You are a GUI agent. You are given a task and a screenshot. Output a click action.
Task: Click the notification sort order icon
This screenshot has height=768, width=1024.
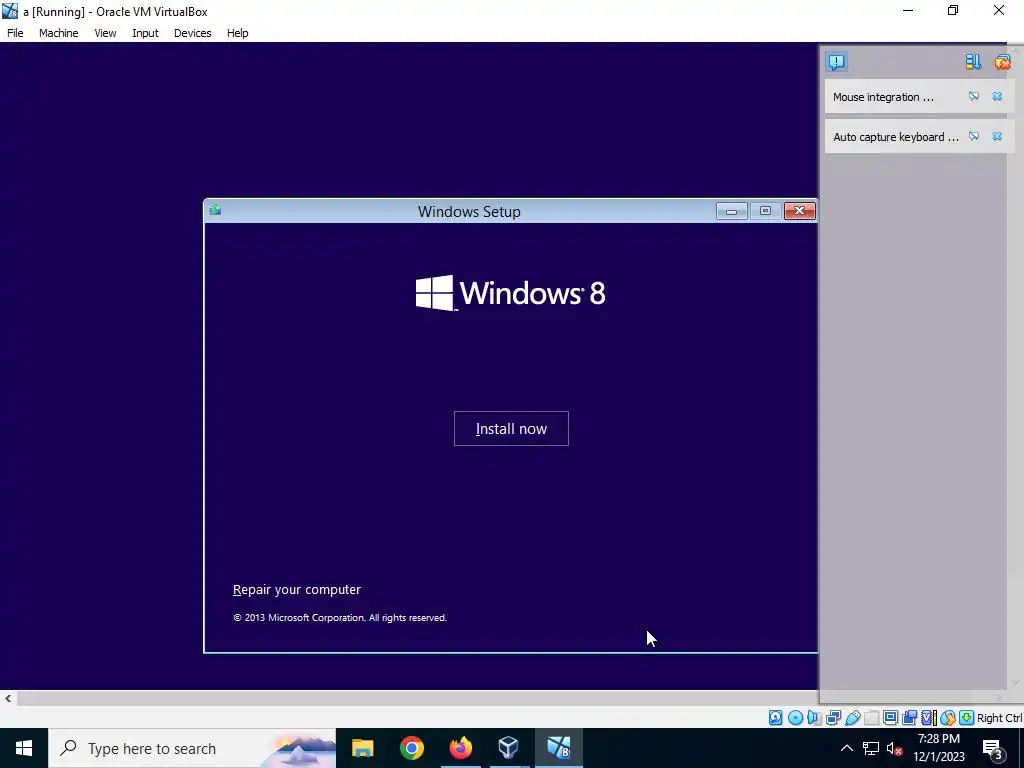coord(973,62)
